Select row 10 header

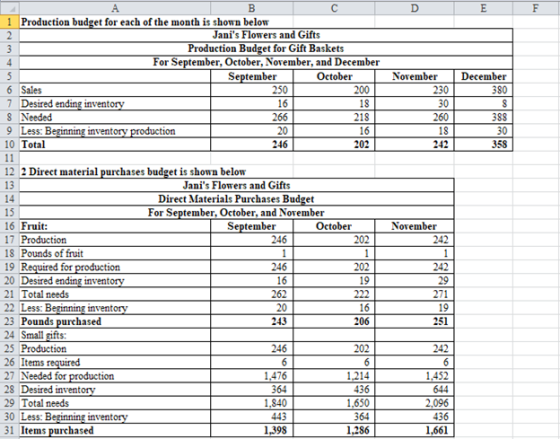pos(10,144)
